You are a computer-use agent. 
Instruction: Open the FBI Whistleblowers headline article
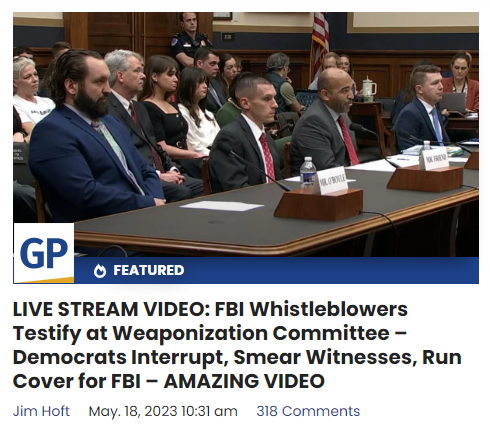point(237,345)
